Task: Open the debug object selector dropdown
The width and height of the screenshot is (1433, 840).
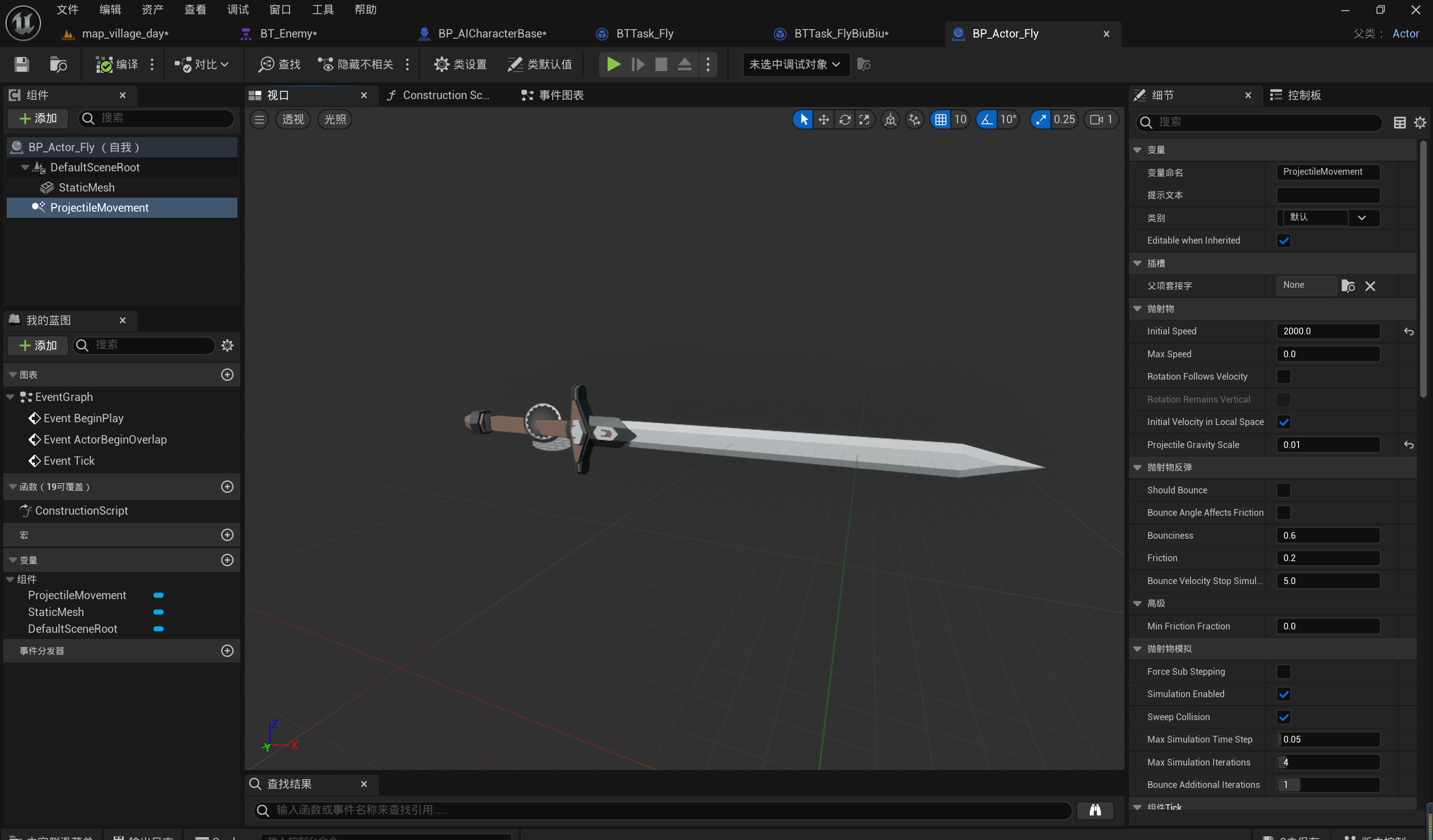Action: click(x=795, y=64)
